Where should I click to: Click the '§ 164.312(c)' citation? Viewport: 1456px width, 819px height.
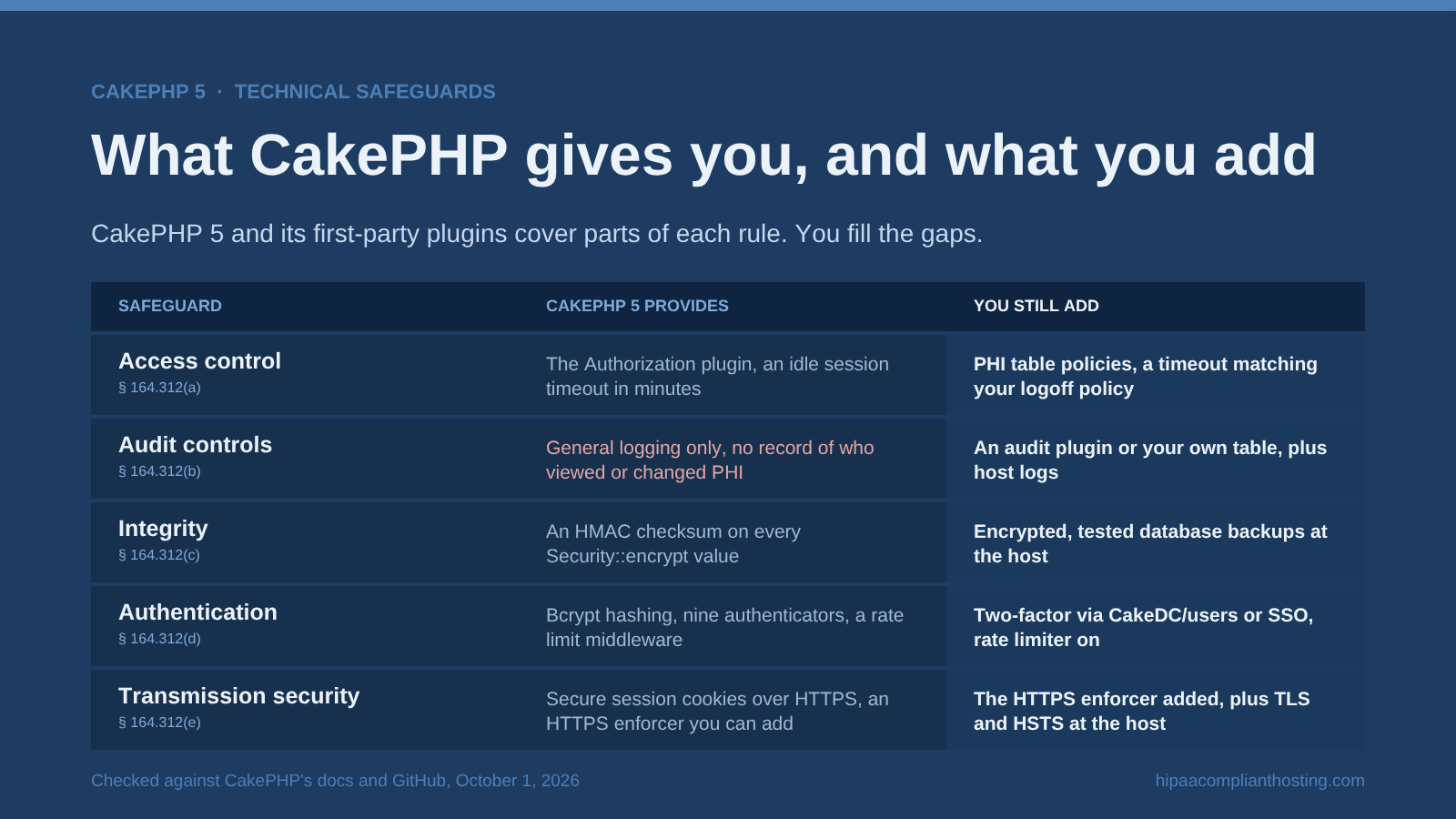coord(159,555)
